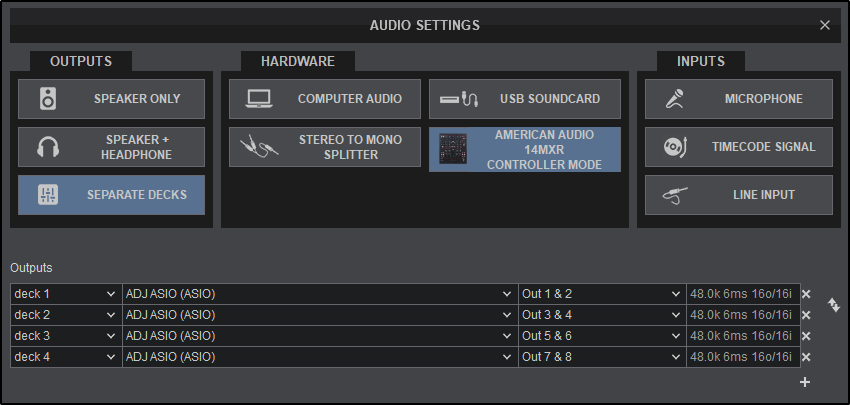Click the swap arrows icon beside outputs

831,304
